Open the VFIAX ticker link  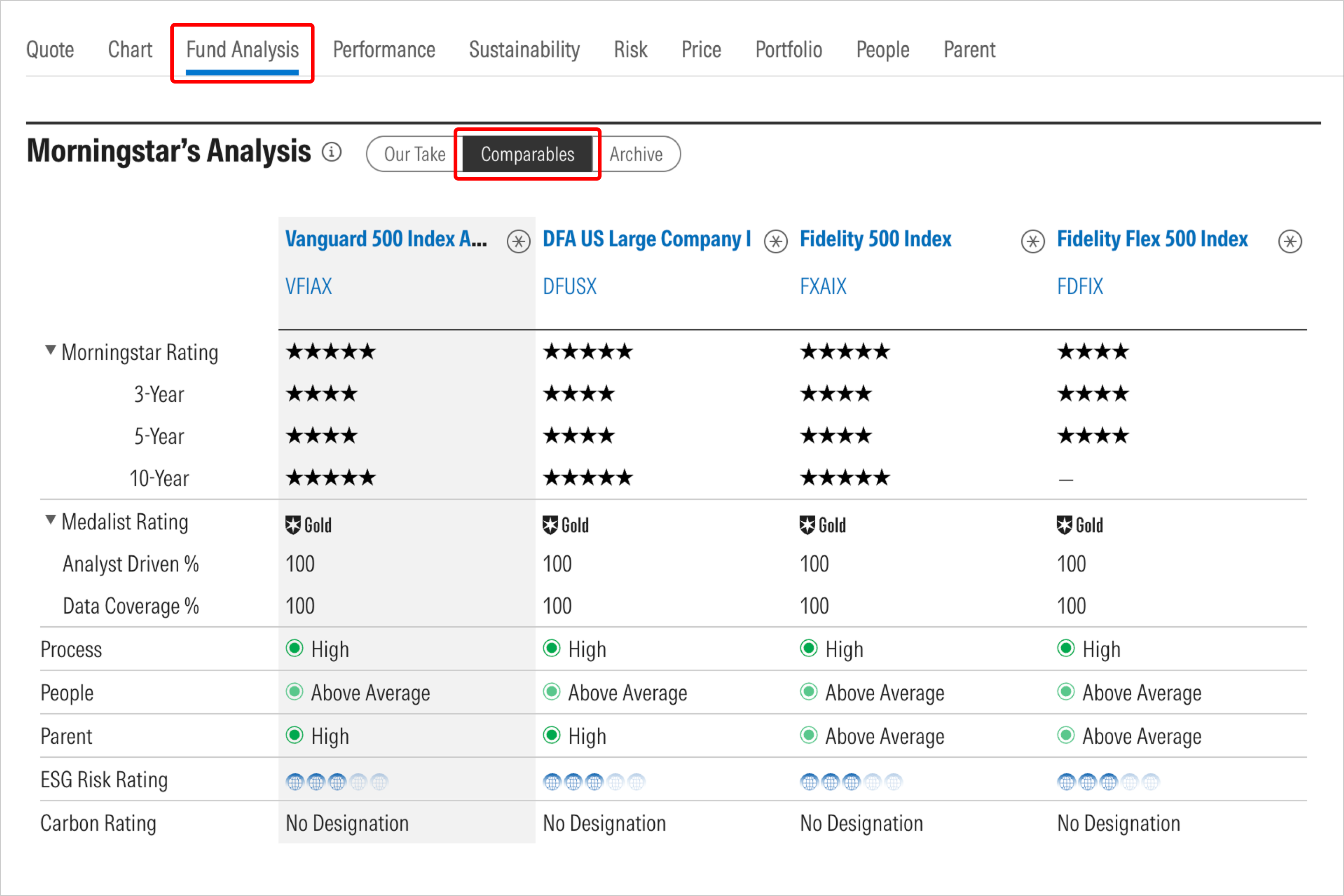(x=308, y=286)
